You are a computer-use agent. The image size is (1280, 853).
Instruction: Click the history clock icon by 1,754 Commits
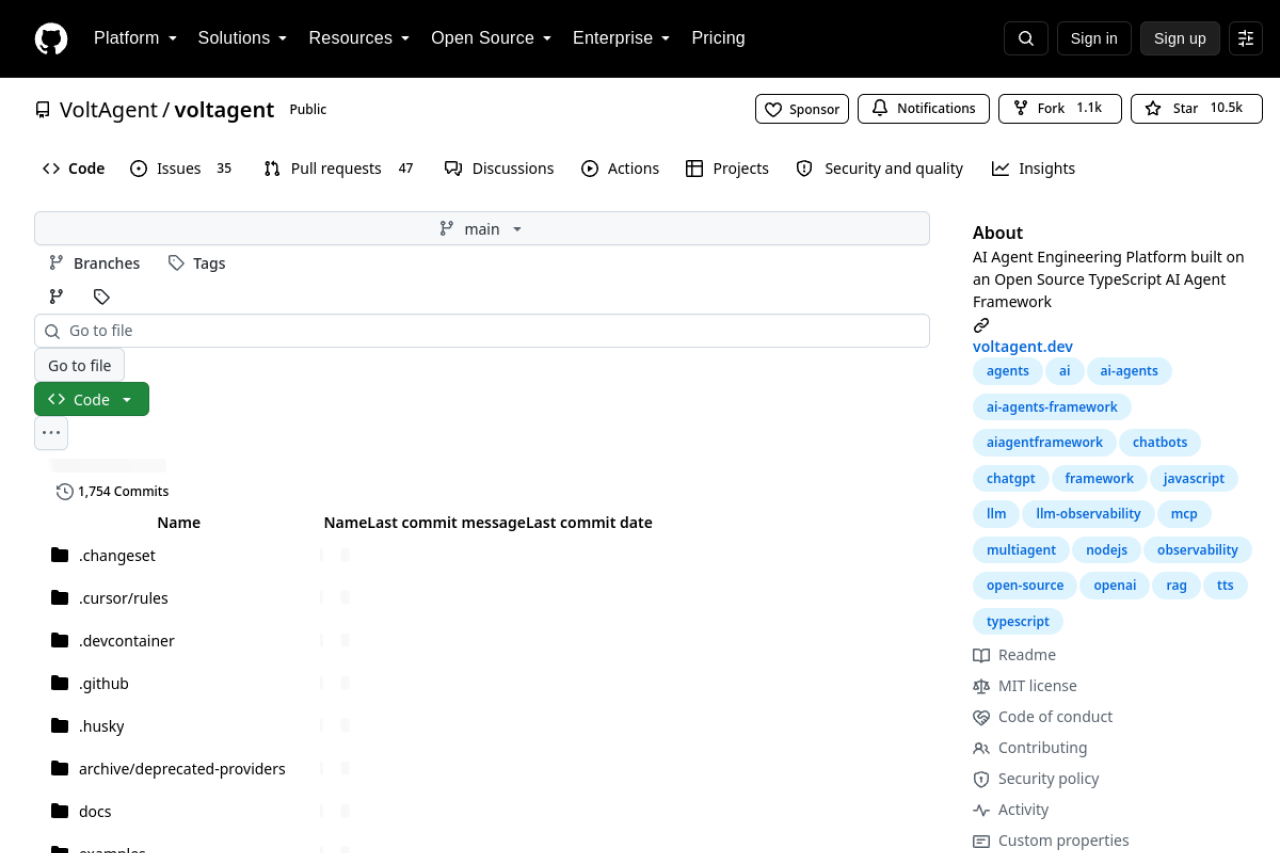65,491
